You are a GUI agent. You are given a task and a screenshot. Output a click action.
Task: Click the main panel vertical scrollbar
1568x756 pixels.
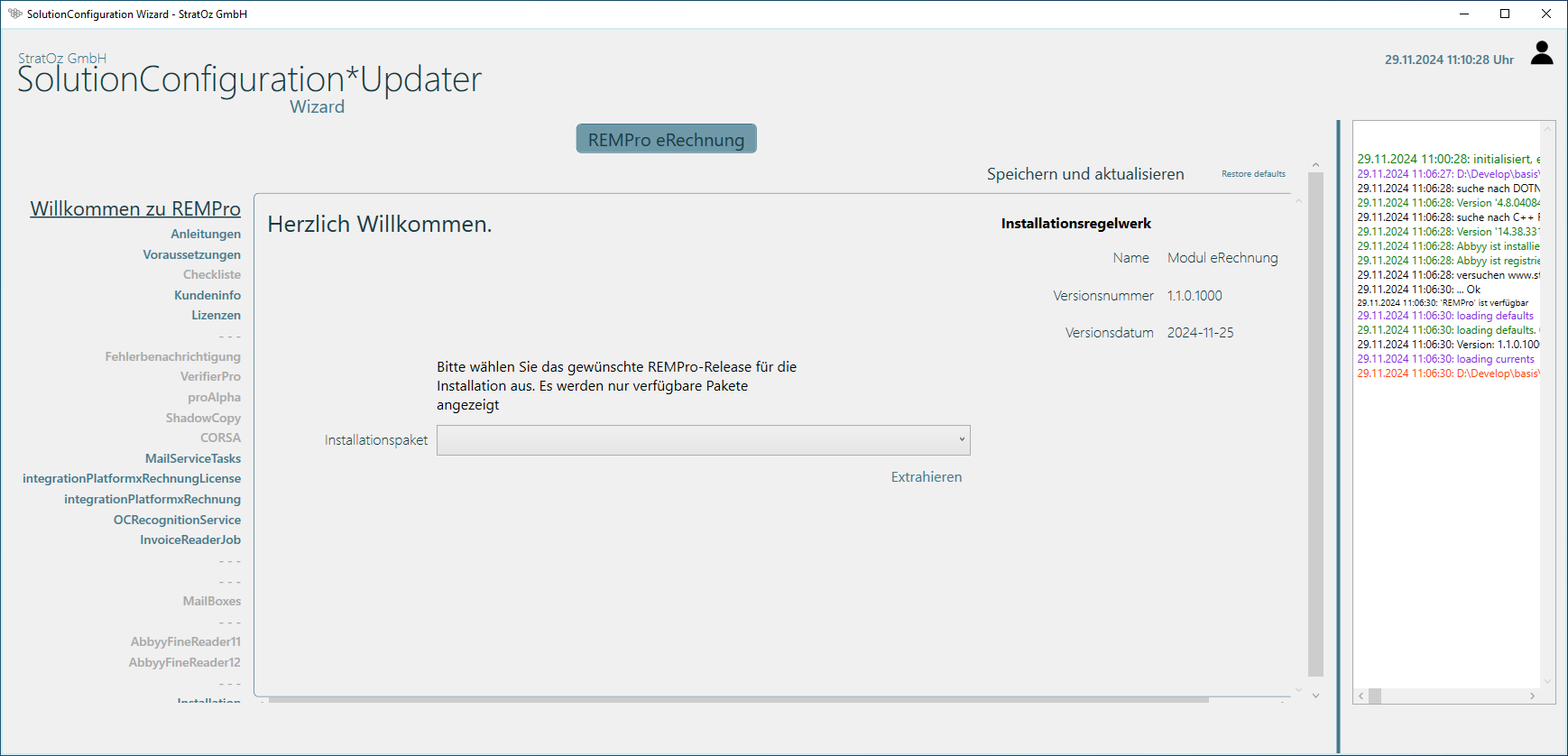1315,424
